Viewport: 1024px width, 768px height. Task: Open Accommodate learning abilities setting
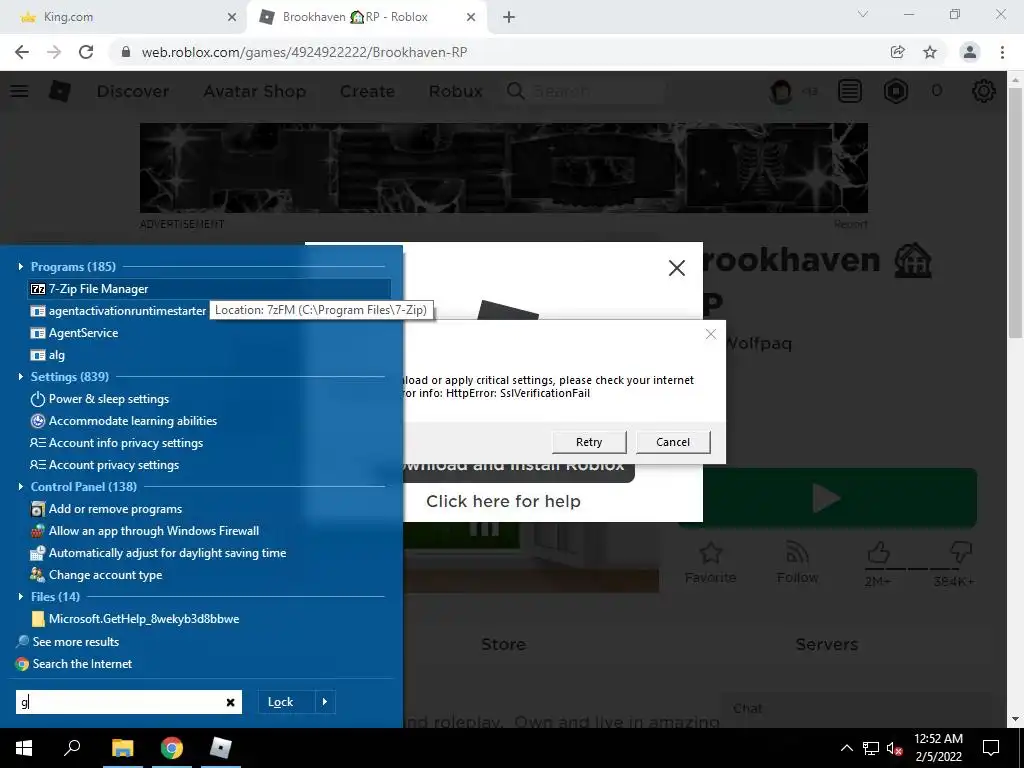pyautogui.click(x=124, y=421)
